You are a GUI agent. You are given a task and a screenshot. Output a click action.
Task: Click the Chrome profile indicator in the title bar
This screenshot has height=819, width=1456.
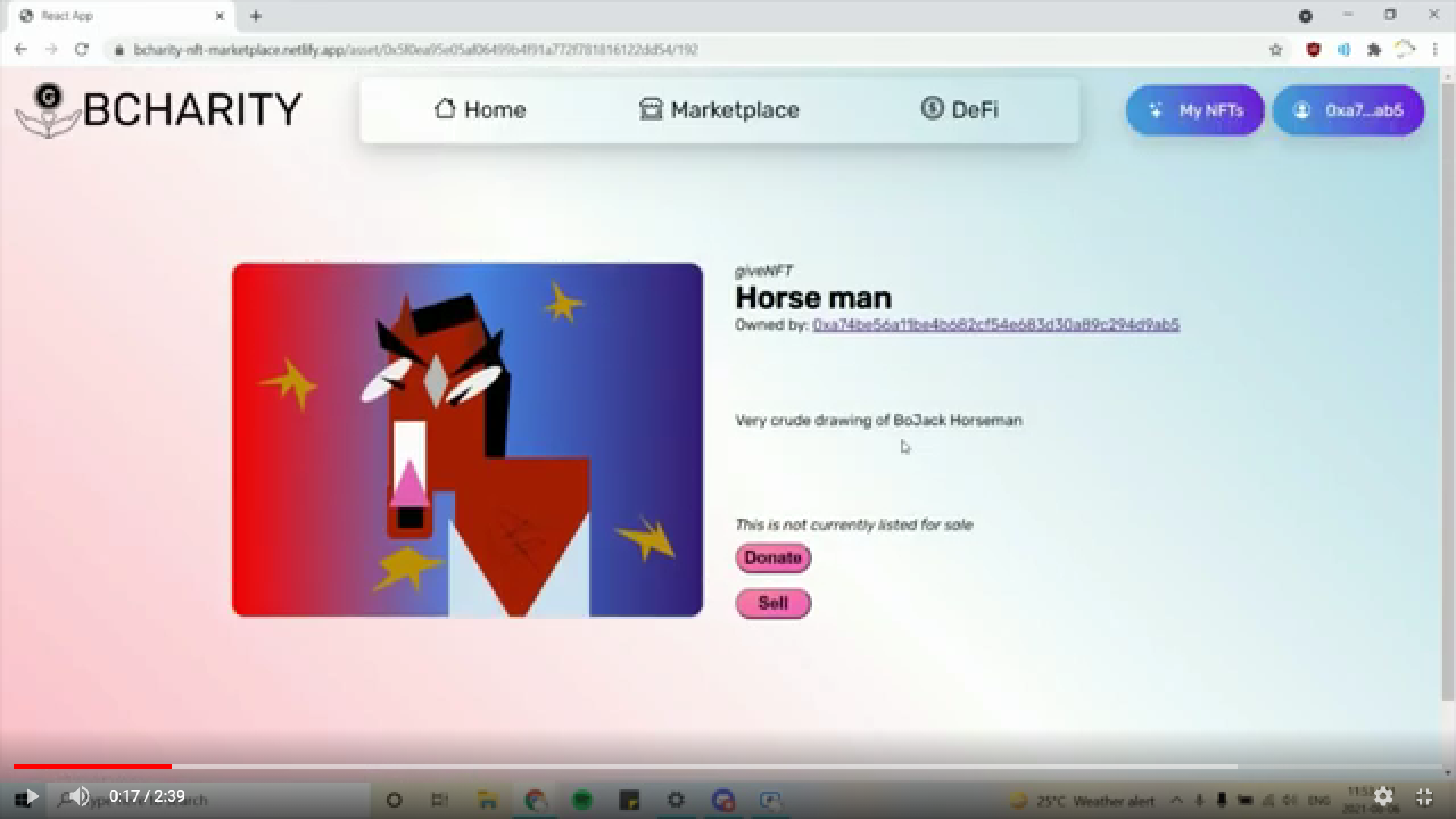click(1305, 16)
